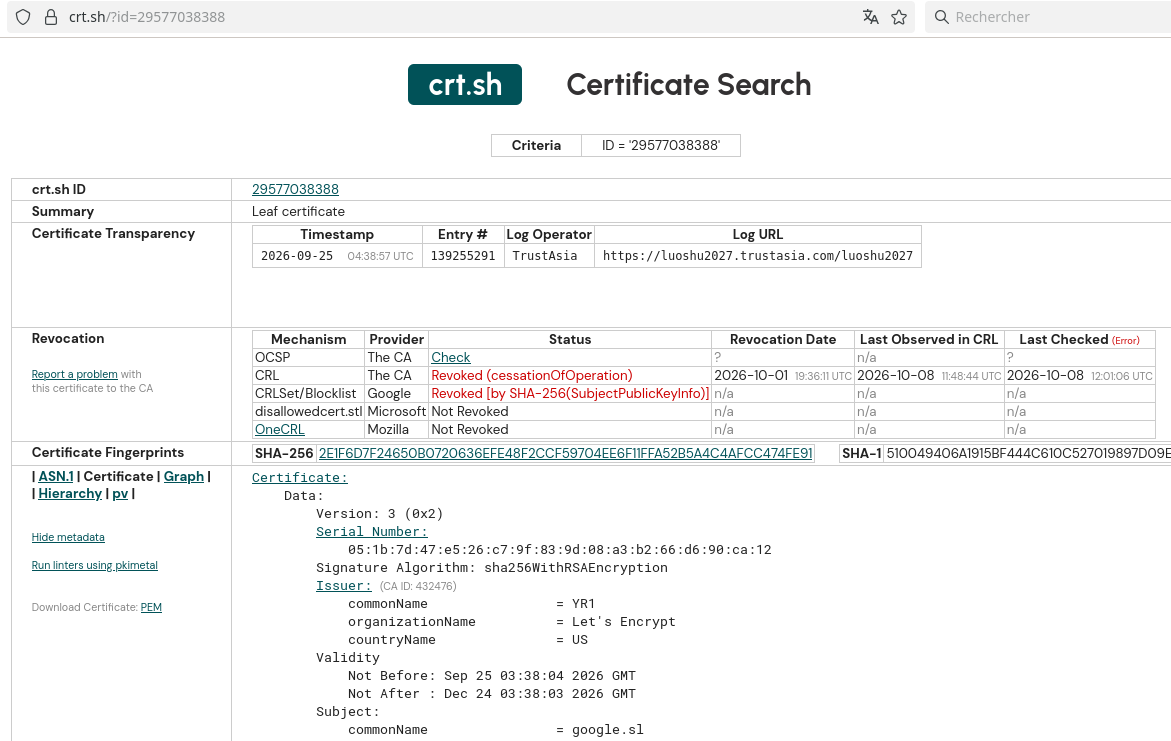This screenshot has width=1171, height=741.
Task: Click the CRLSet/Blocklist mechanism cell
Action: coord(308,393)
